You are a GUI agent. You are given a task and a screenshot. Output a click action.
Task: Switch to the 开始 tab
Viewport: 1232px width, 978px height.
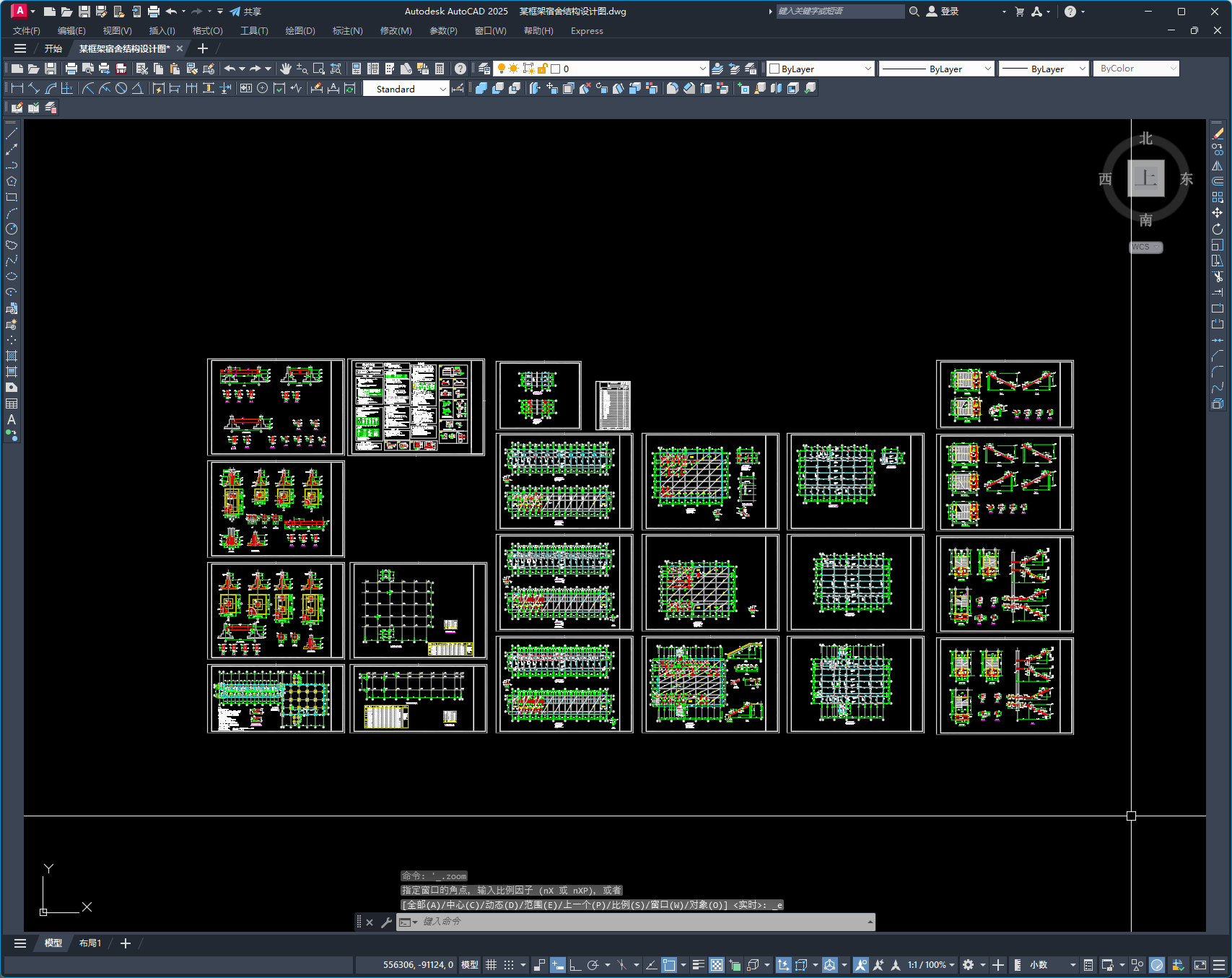tap(53, 48)
